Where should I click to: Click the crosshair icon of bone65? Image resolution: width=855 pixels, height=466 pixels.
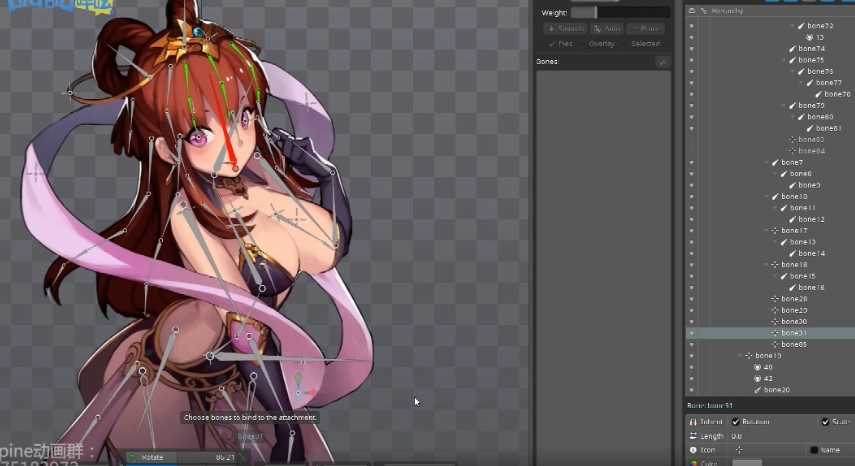(775, 344)
